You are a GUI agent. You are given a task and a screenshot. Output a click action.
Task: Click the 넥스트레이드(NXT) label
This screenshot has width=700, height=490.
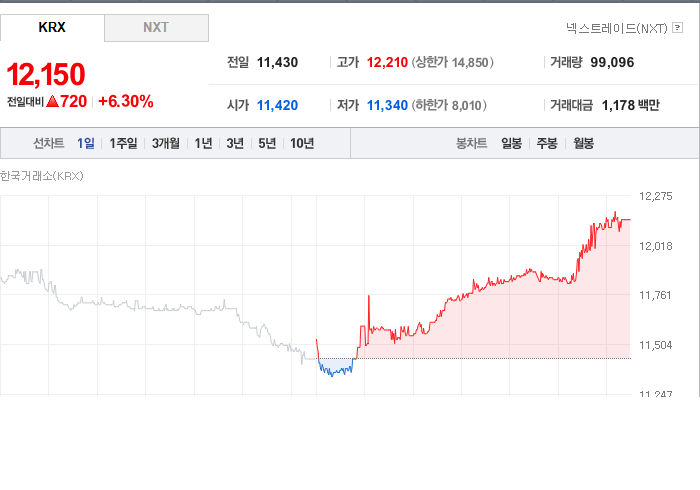click(x=617, y=28)
